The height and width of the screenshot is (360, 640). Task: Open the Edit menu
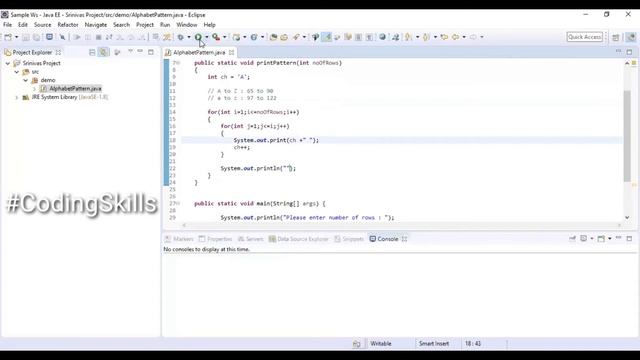tap(23, 25)
